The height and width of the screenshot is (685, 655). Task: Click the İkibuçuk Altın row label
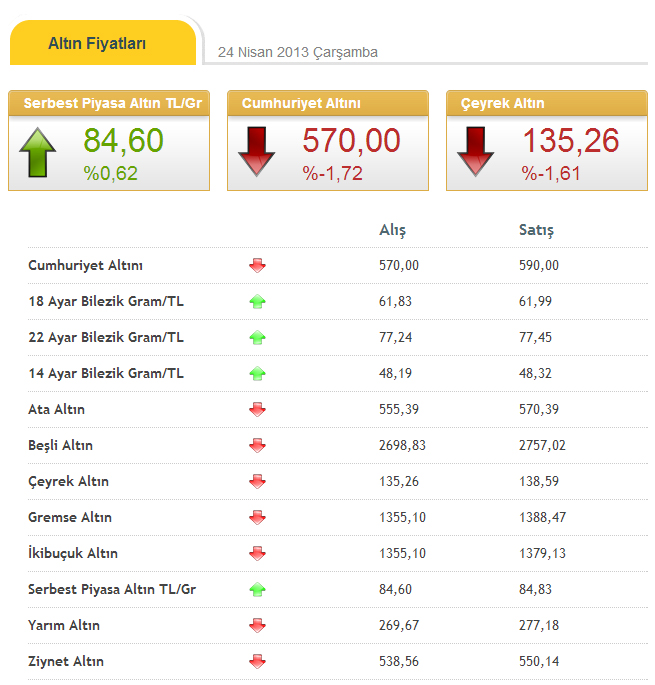pyautogui.click(x=73, y=553)
